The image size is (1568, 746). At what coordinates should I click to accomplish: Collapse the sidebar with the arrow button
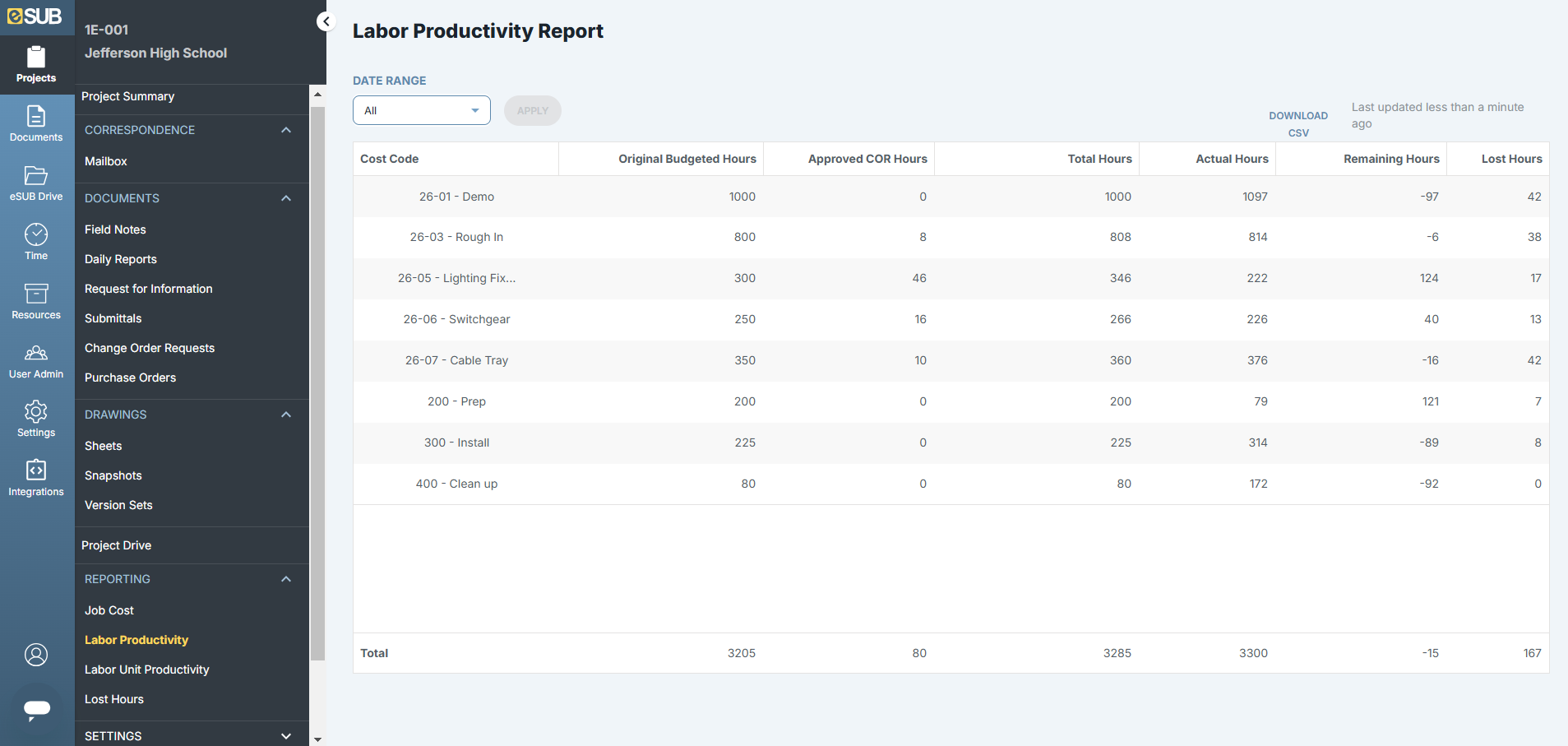[326, 21]
